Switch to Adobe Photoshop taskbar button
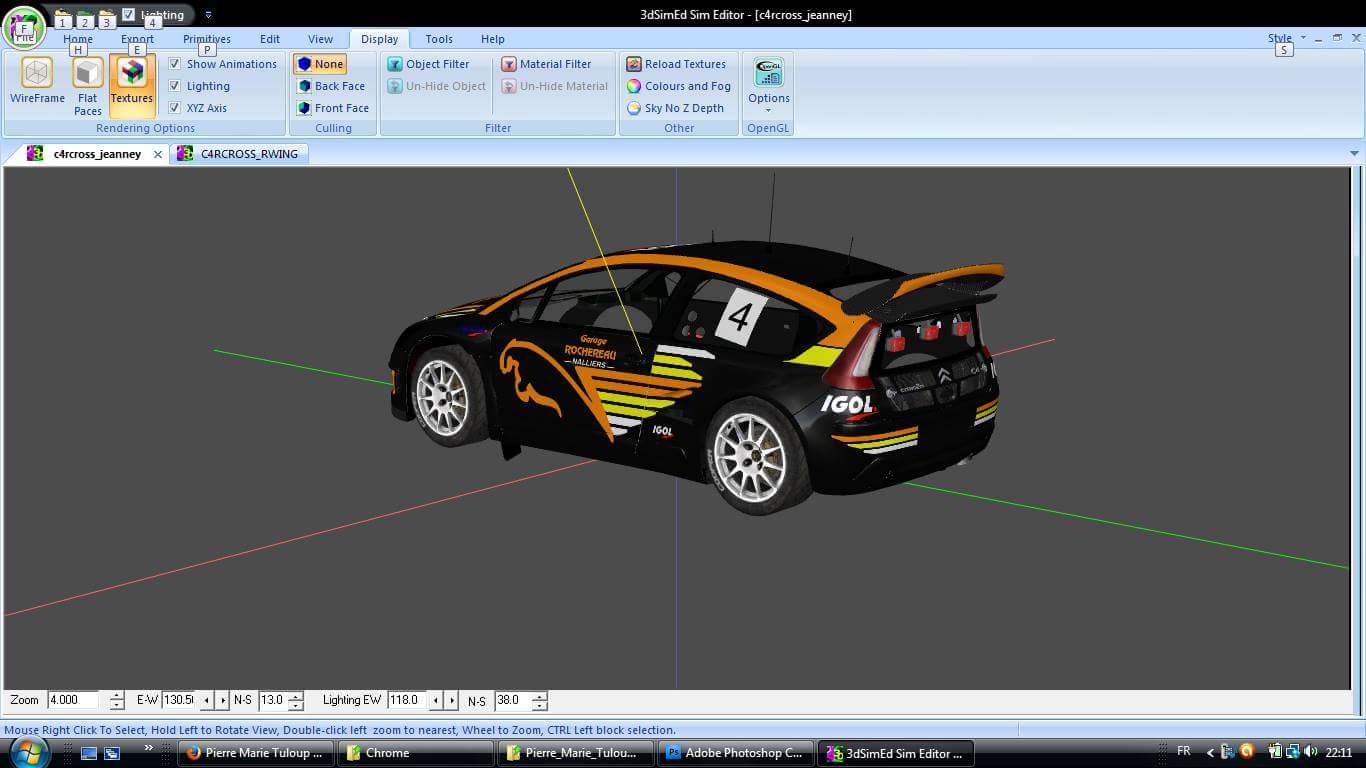 pos(736,753)
